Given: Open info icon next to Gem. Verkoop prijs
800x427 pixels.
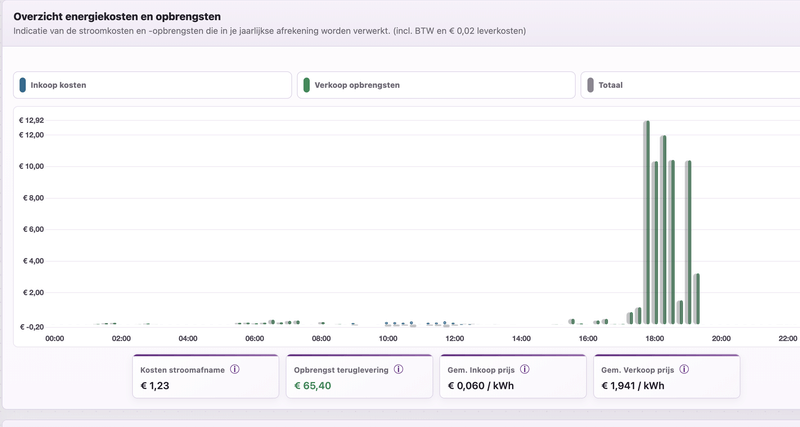Looking at the screenshot, I should coord(684,369).
